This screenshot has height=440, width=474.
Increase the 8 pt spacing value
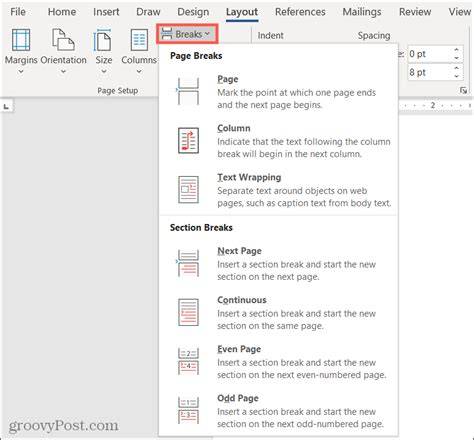pos(457,68)
